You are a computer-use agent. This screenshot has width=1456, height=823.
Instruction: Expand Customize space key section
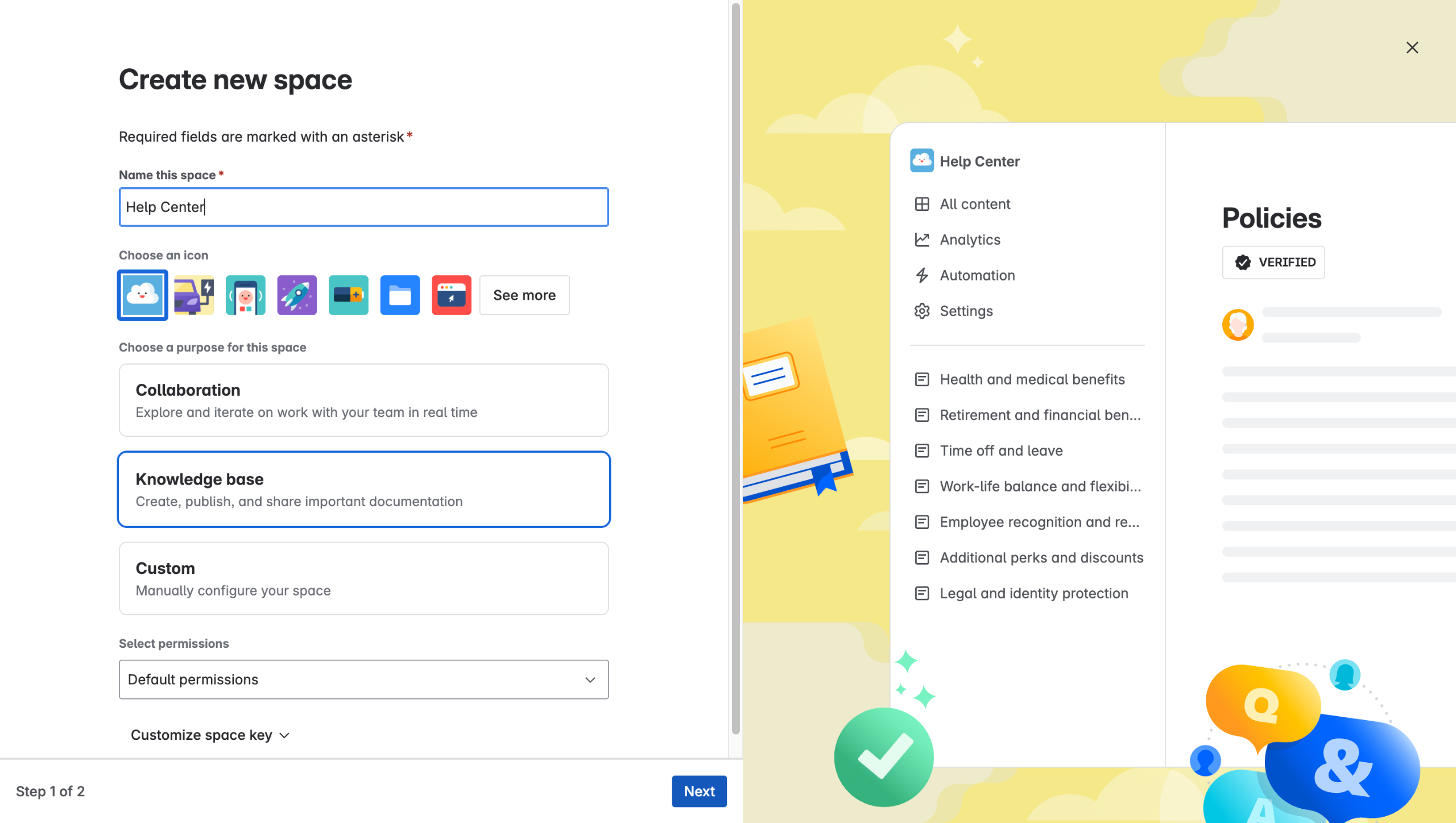[210, 735]
